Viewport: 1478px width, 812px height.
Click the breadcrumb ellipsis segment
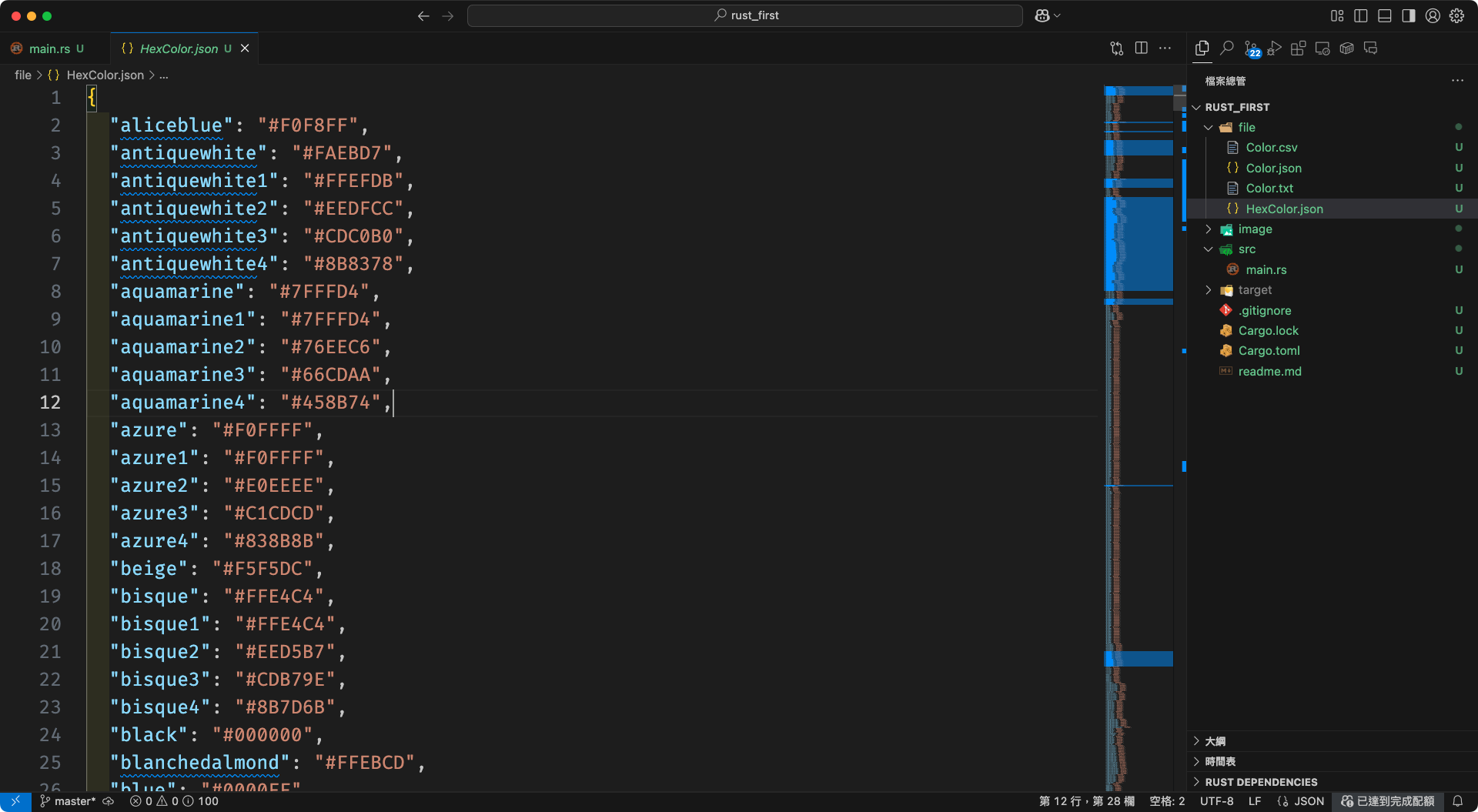coord(163,75)
